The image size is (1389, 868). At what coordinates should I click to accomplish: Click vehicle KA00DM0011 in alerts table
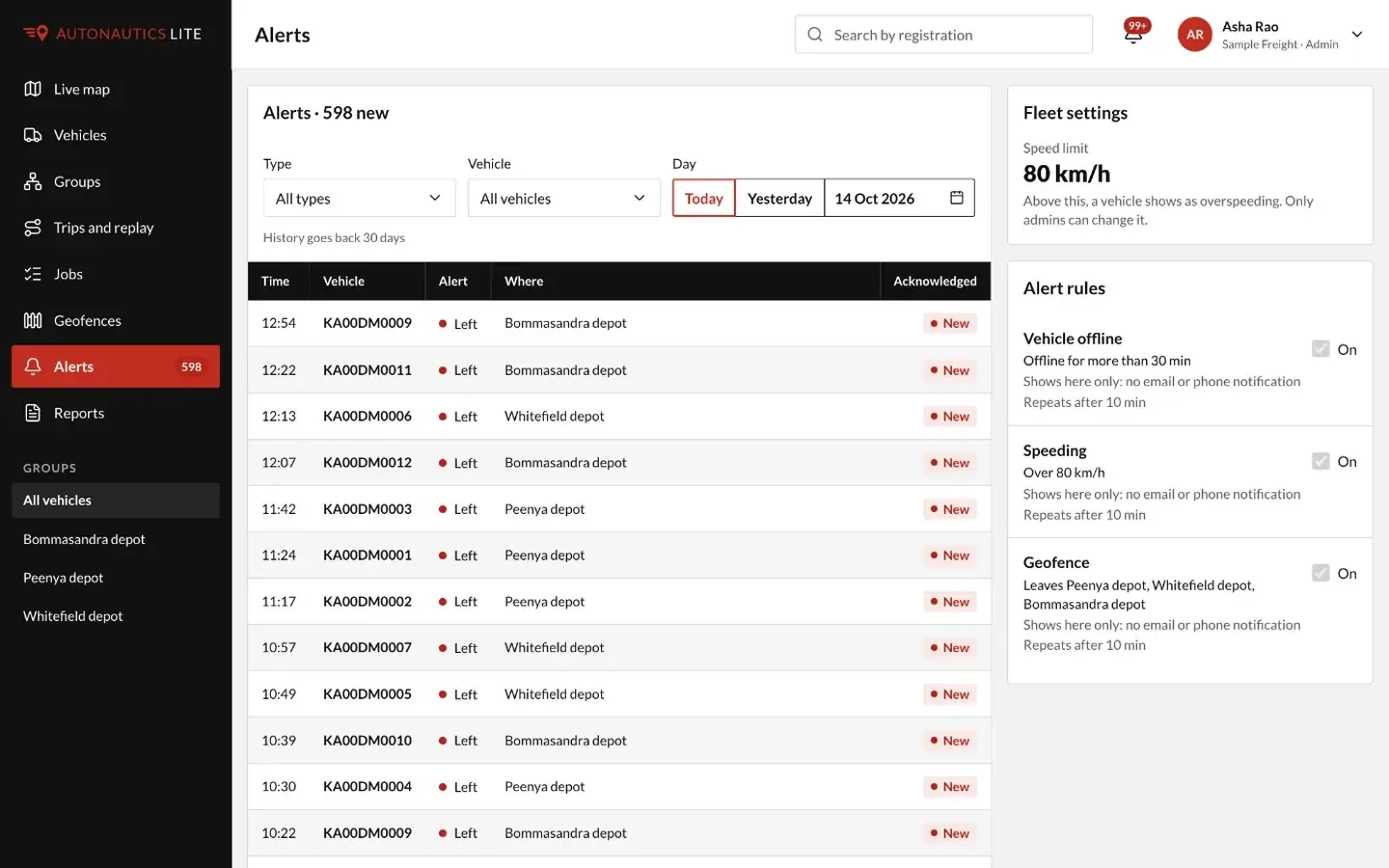pyautogui.click(x=368, y=369)
